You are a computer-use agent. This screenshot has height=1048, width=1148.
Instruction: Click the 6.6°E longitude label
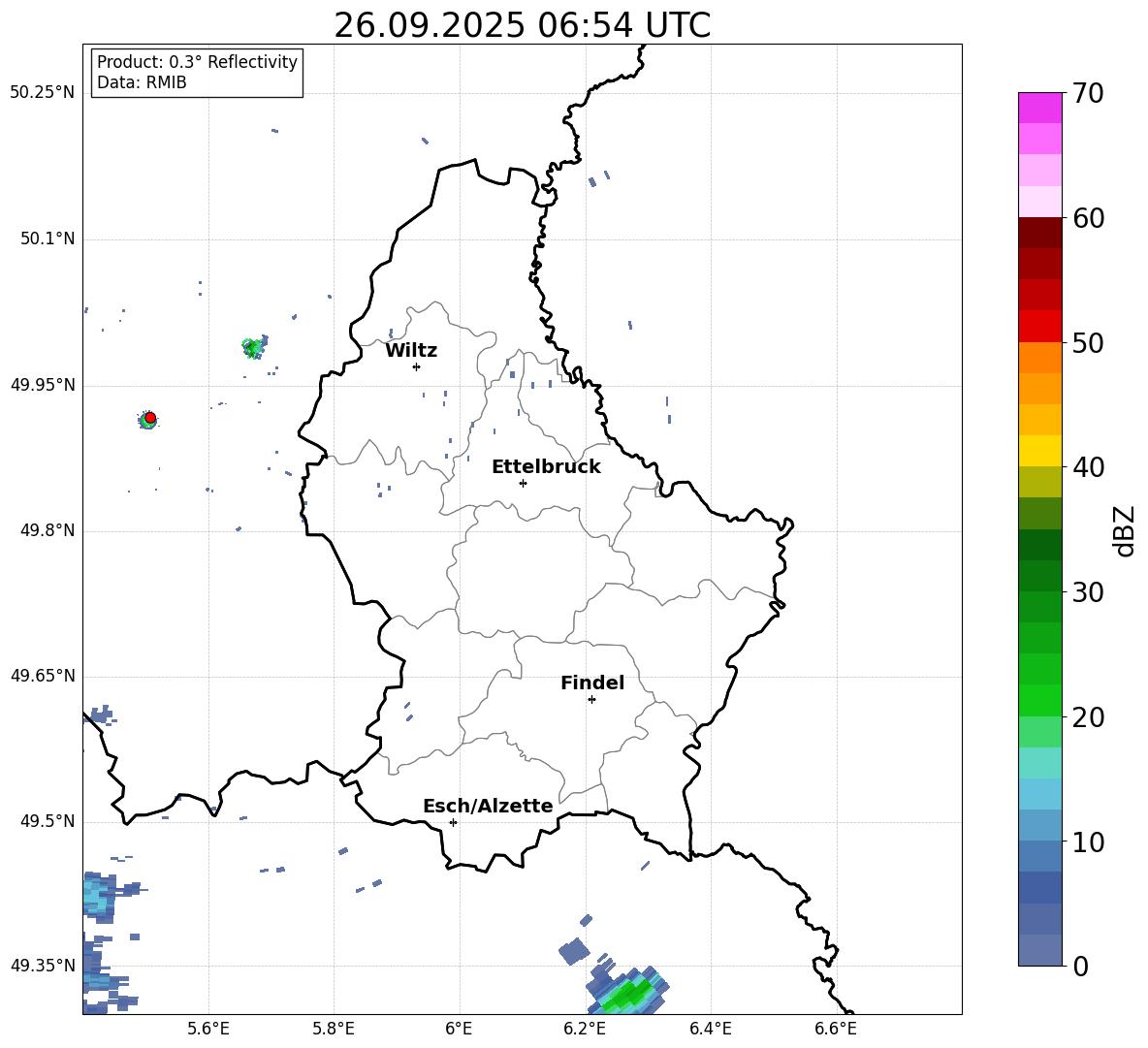pos(836,1029)
